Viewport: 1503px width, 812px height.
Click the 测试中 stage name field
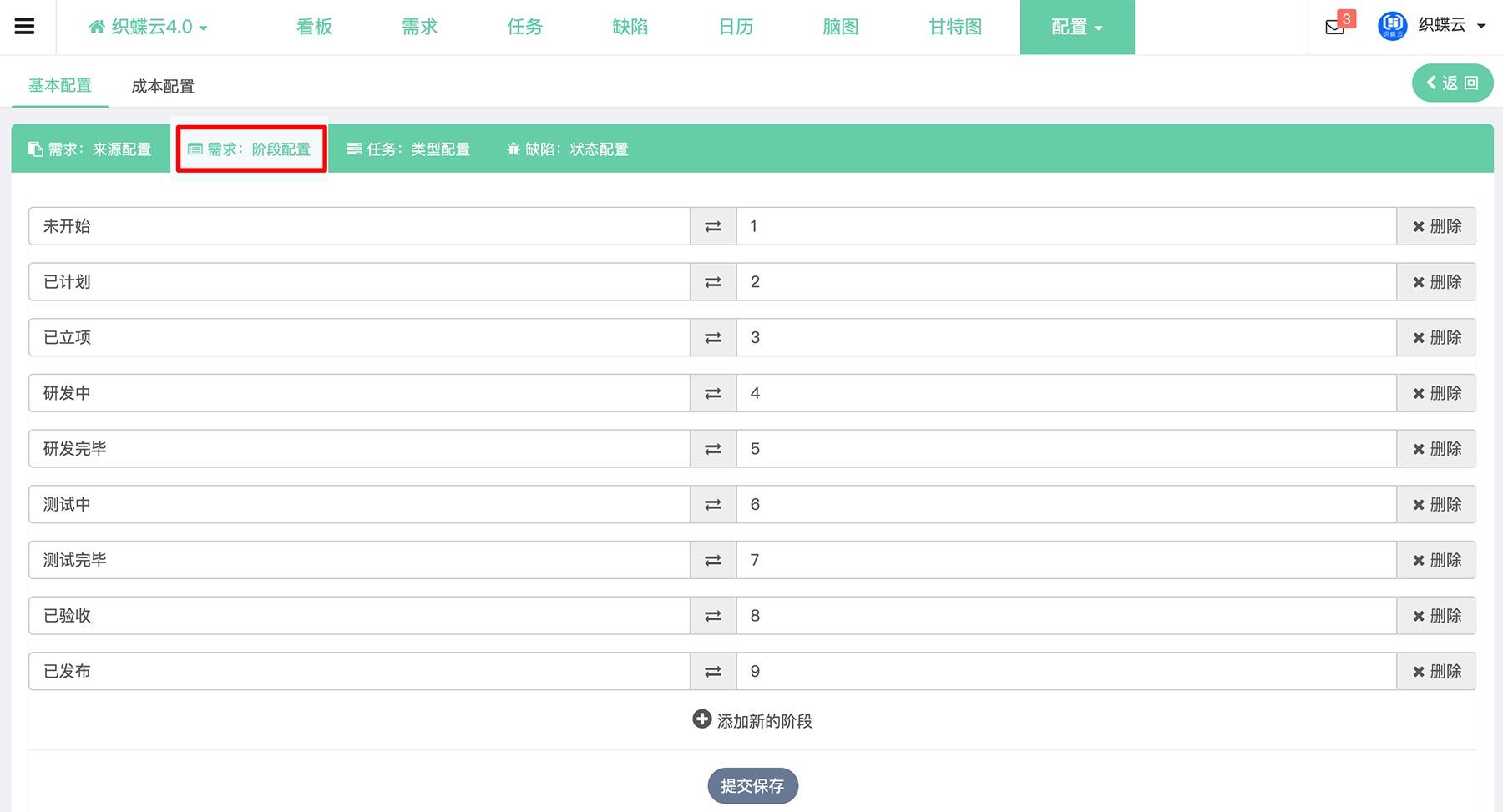[359, 504]
